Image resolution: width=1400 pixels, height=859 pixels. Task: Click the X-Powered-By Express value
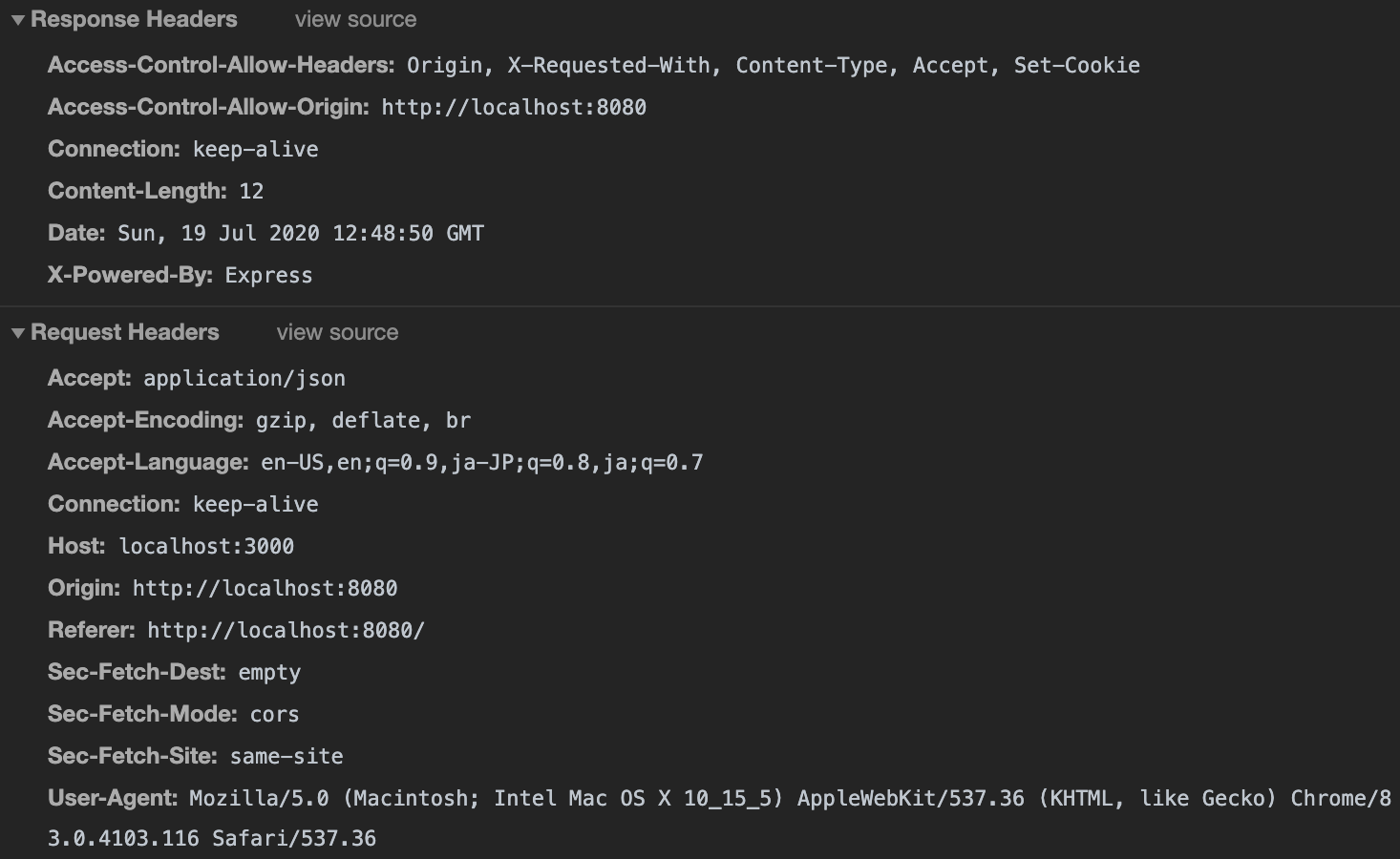tap(268, 275)
